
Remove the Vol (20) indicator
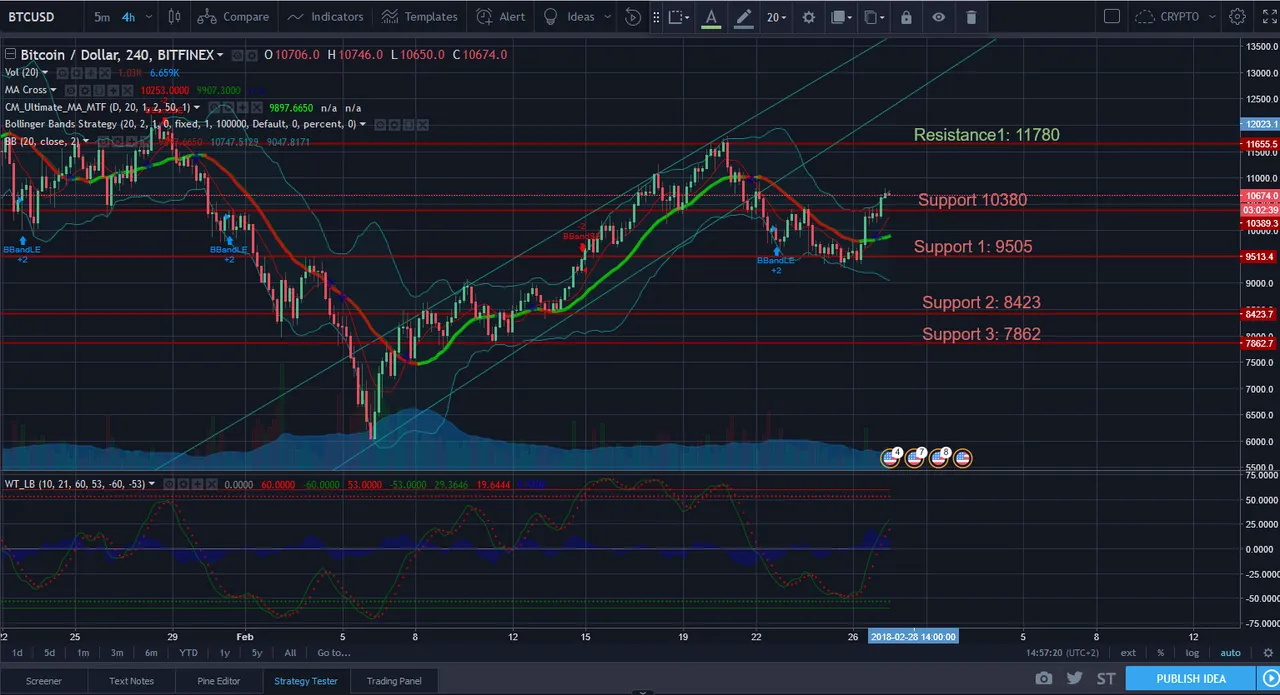[105, 73]
